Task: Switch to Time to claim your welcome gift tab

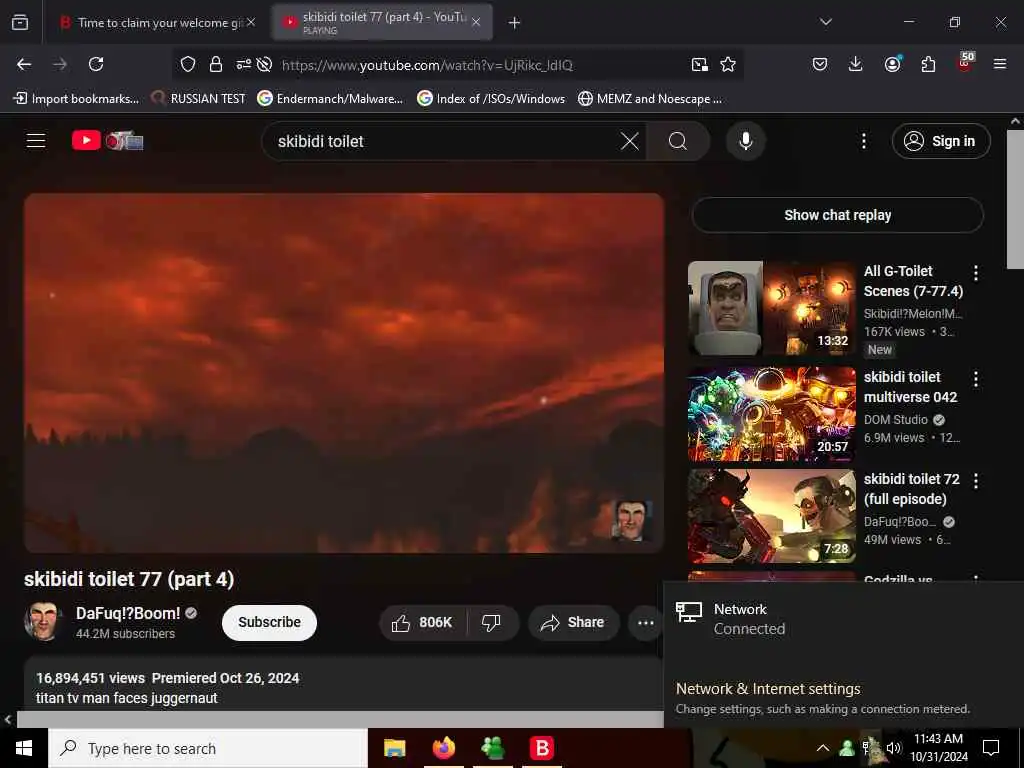Action: [157, 22]
